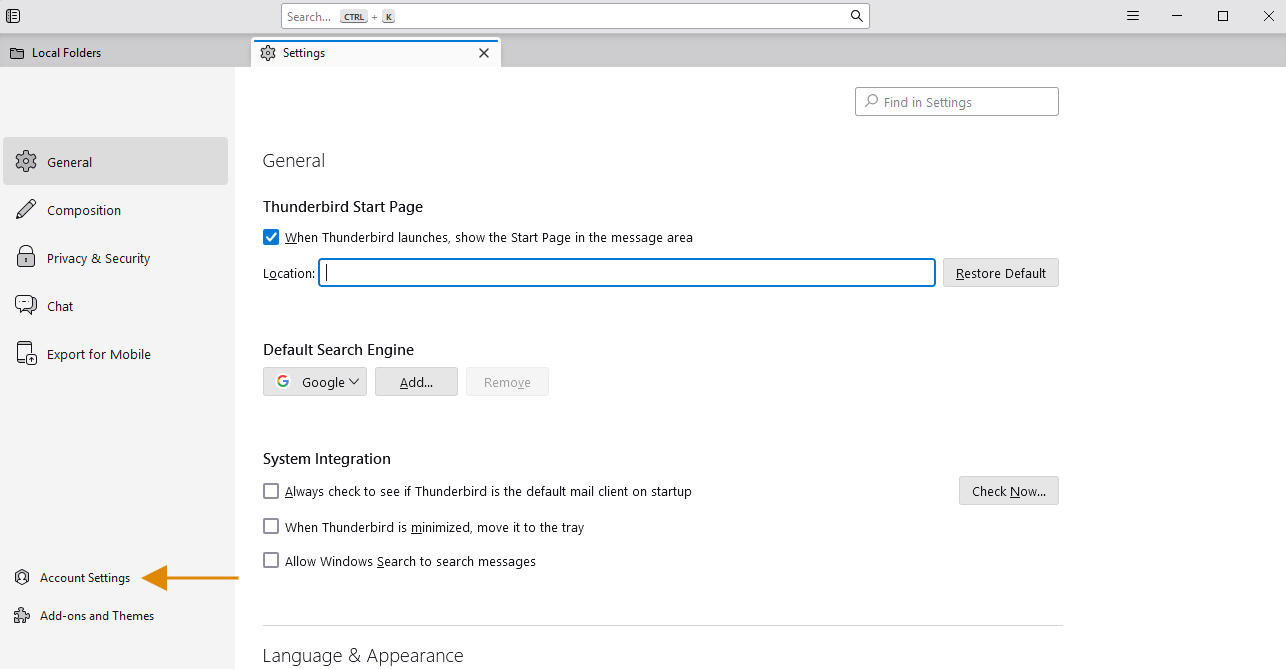Image resolution: width=1286 pixels, height=669 pixels.
Task: Minimize the Thunderbird window
Action: (1178, 16)
